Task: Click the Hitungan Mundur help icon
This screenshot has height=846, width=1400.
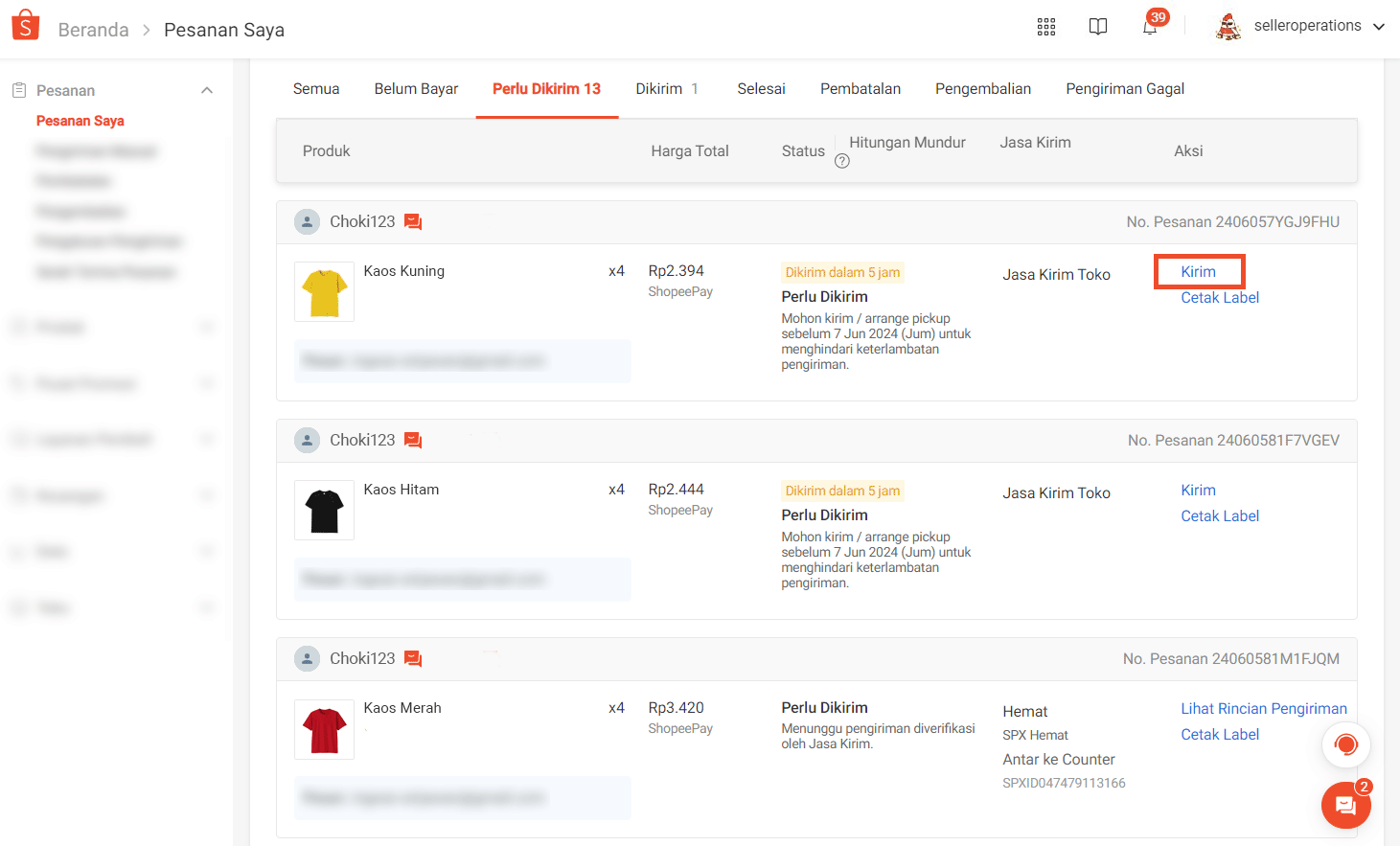Action: tap(842, 161)
